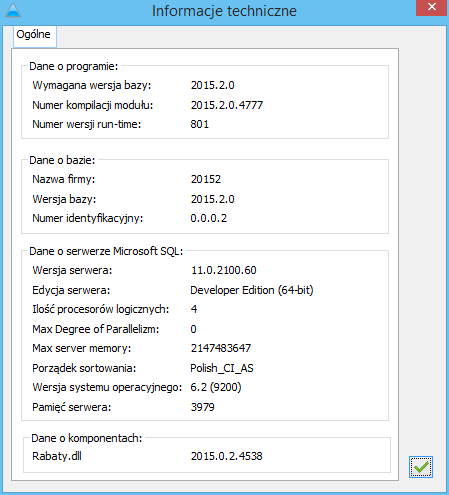Click the Developer Edition (64-bit) value
Screen dimensions: 449x495
(x=252, y=290)
